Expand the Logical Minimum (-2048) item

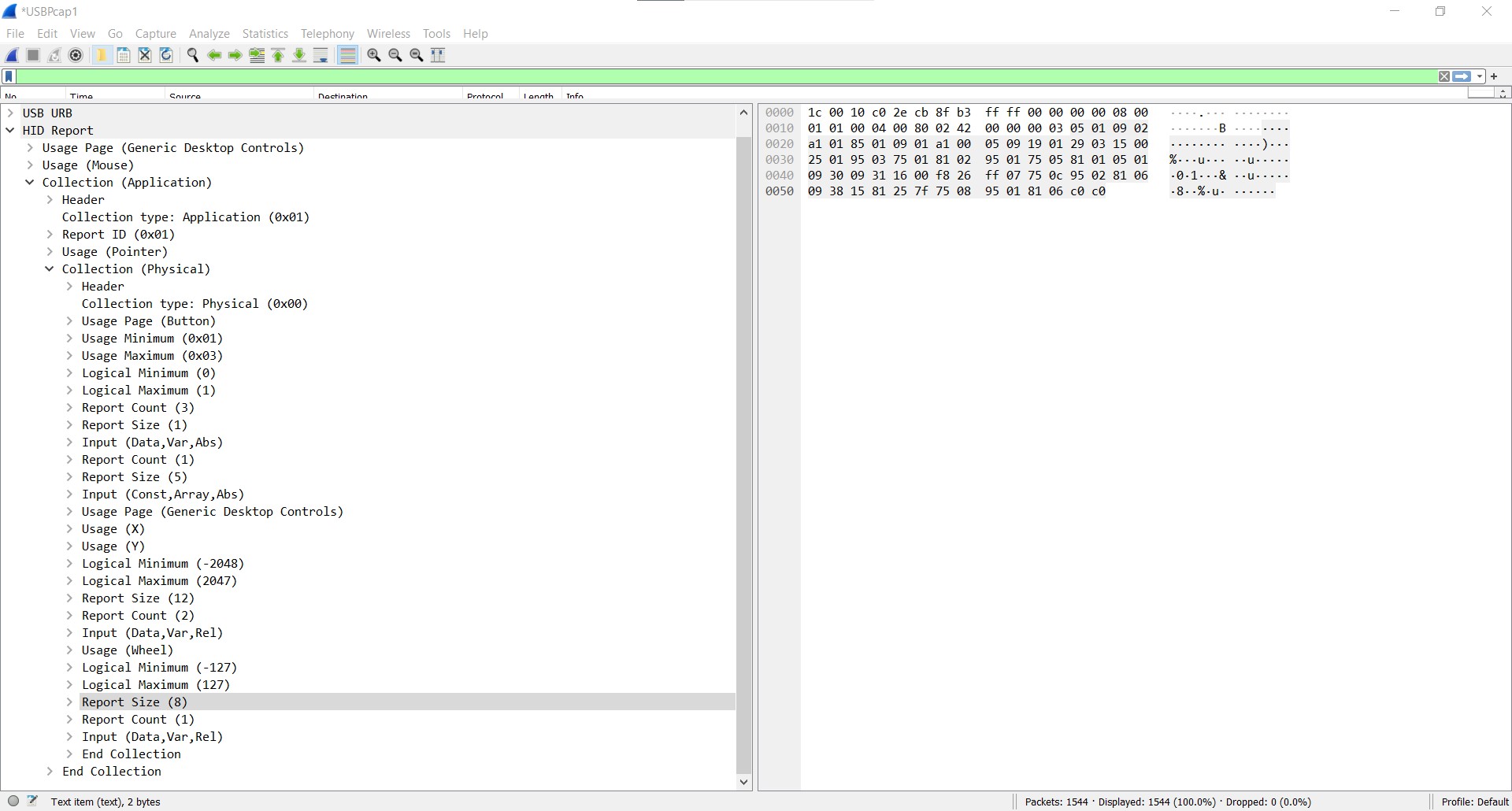tap(69, 564)
